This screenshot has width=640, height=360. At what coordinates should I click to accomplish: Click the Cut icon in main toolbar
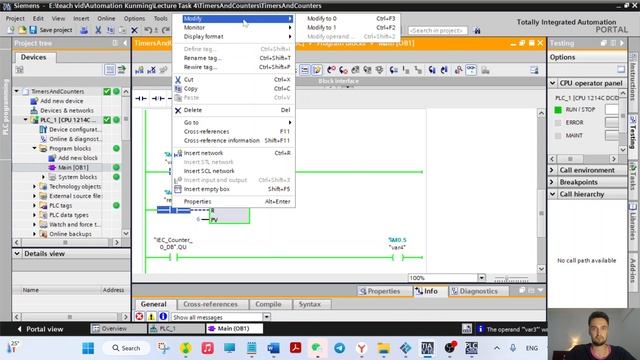(98, 30)
